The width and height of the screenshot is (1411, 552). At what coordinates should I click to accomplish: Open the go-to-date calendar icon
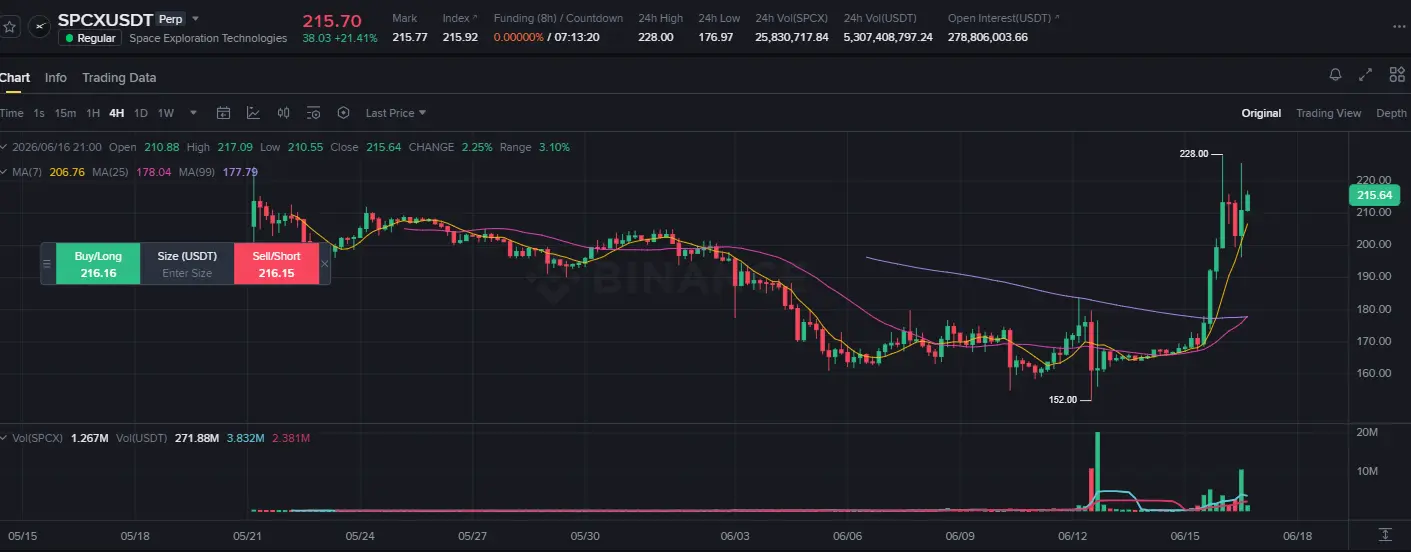point(223,113)
